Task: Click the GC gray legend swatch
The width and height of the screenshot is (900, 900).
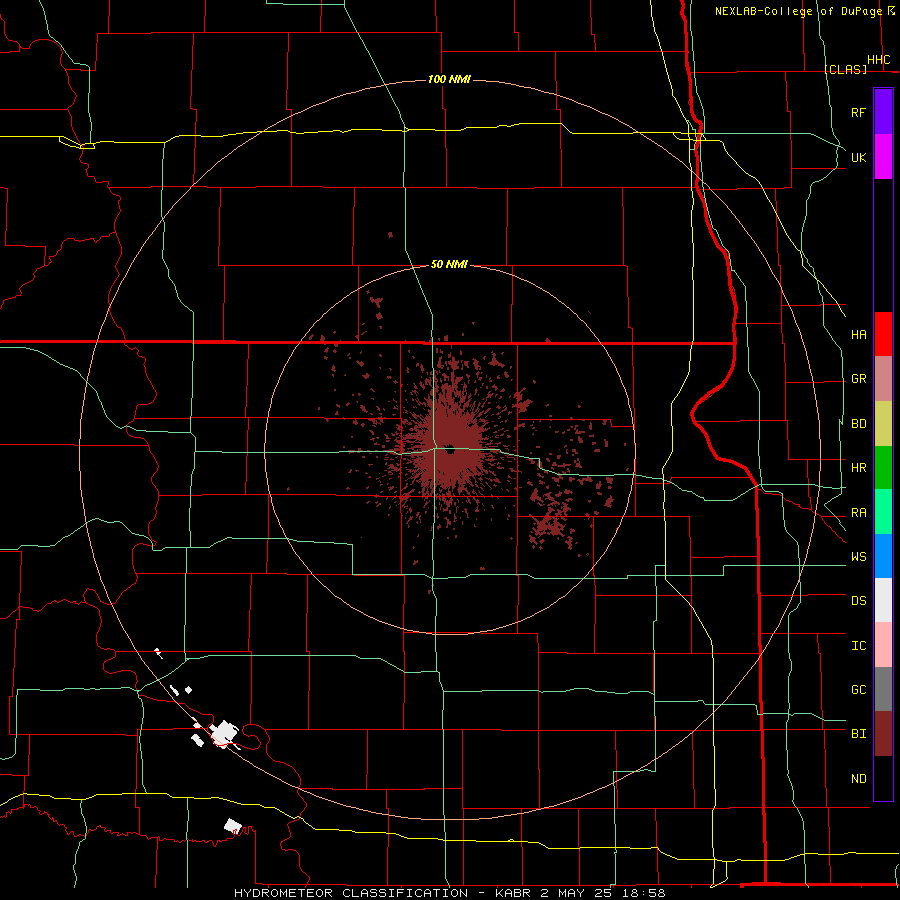Action: coord(883,689)
